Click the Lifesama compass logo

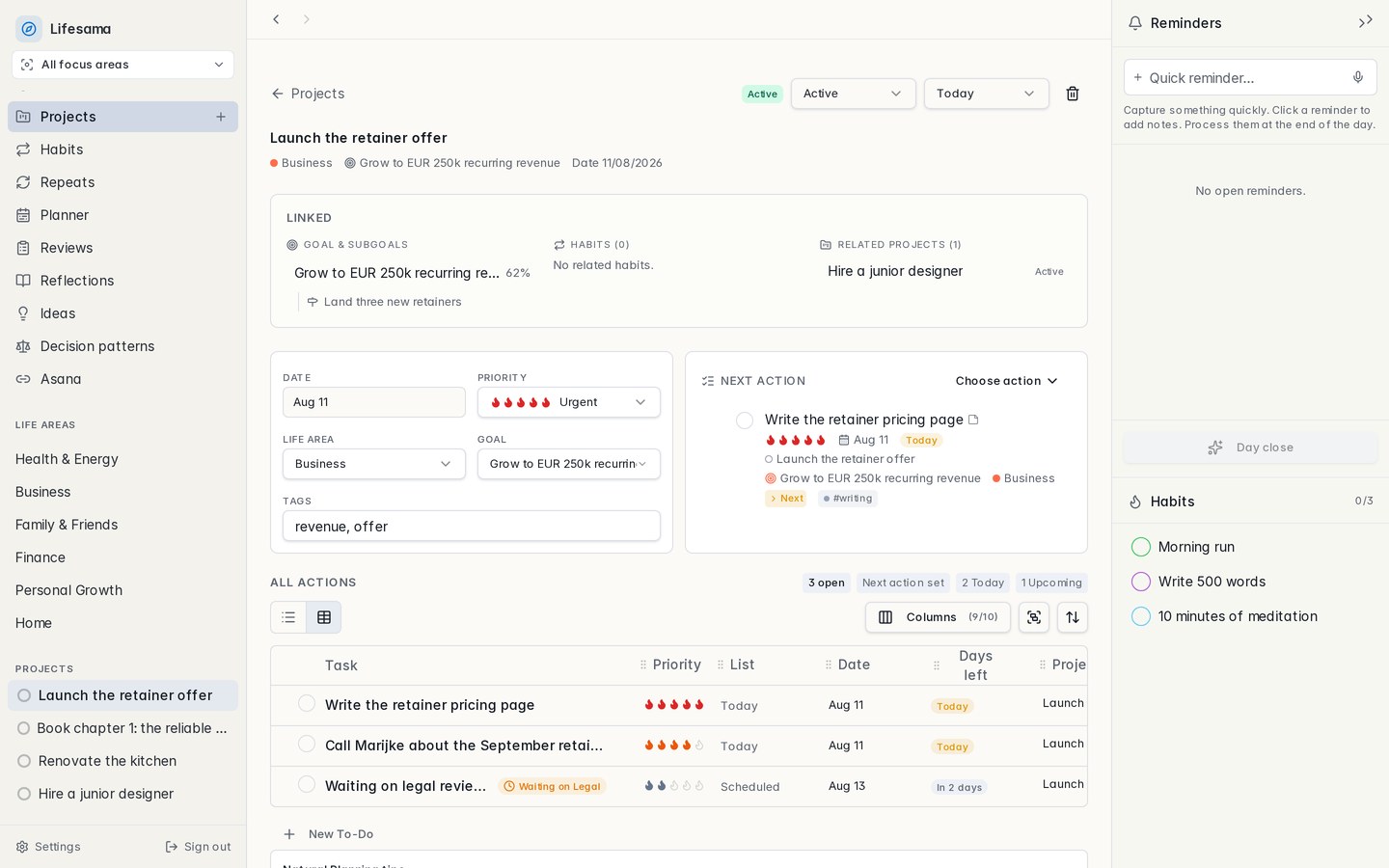tap(29, 29)
